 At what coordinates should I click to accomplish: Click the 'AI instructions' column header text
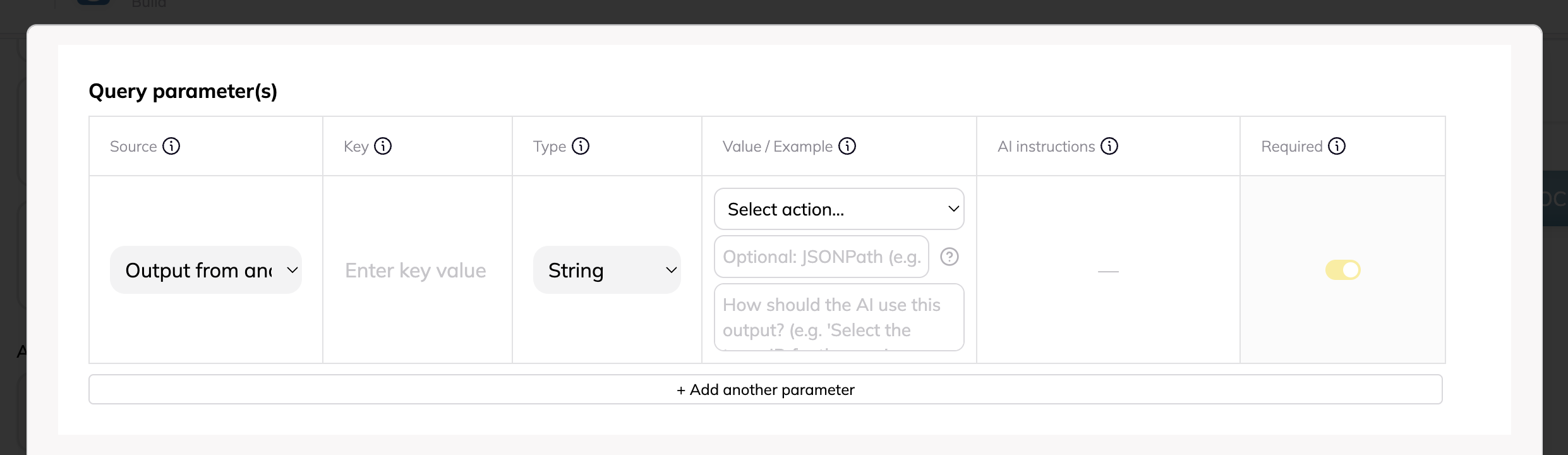point(1046,147)
